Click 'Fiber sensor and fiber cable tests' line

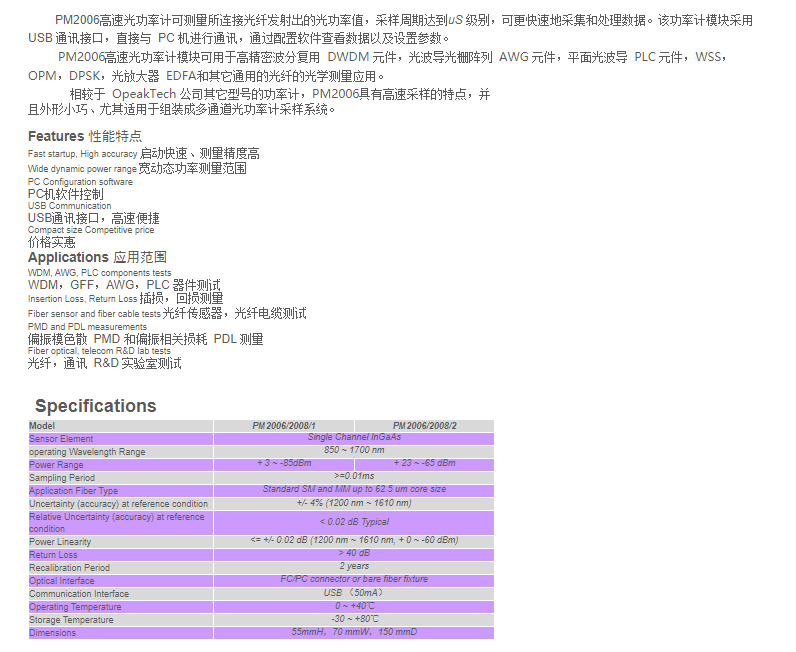coord(167,313)
